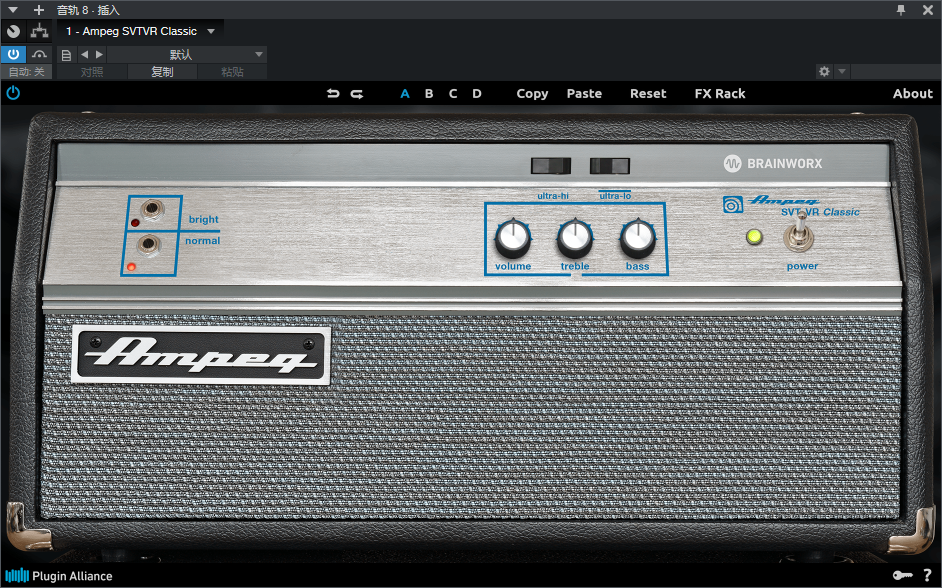The width and height of the screenshot is (942, 588).
Task: Open the 默认 preset dropdown
Action: tap(187, 55)
